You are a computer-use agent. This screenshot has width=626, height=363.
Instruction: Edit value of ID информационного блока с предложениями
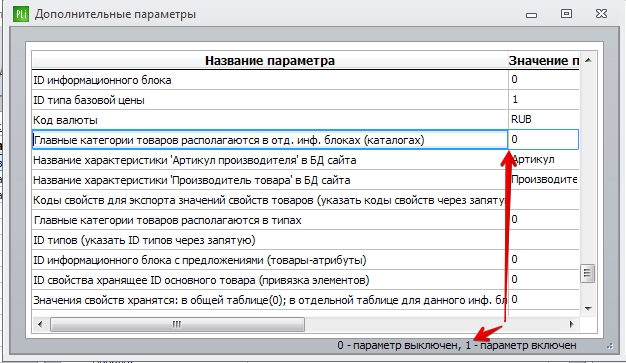point(543,260)
